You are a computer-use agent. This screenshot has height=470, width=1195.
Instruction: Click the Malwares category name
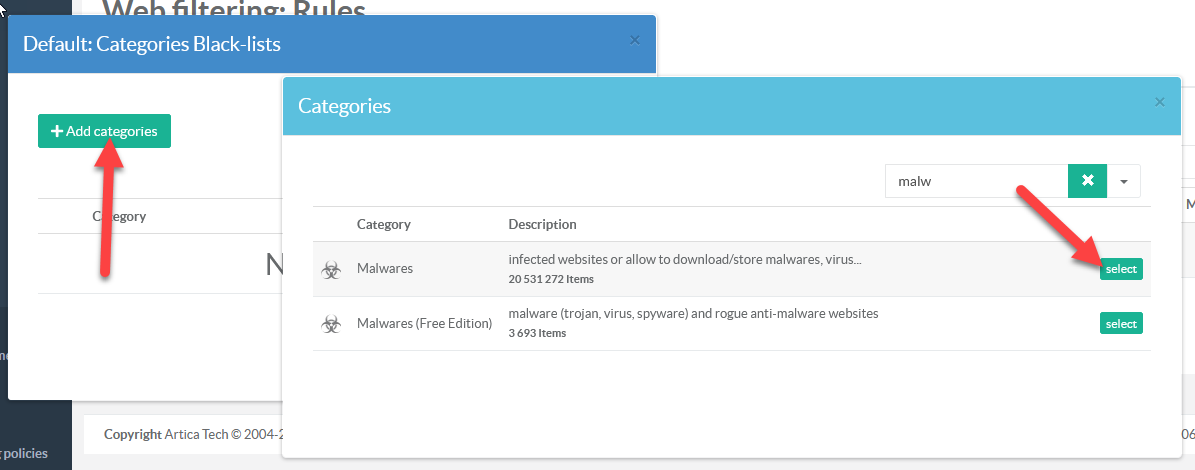pyautogui.click(x=385, y=269)
